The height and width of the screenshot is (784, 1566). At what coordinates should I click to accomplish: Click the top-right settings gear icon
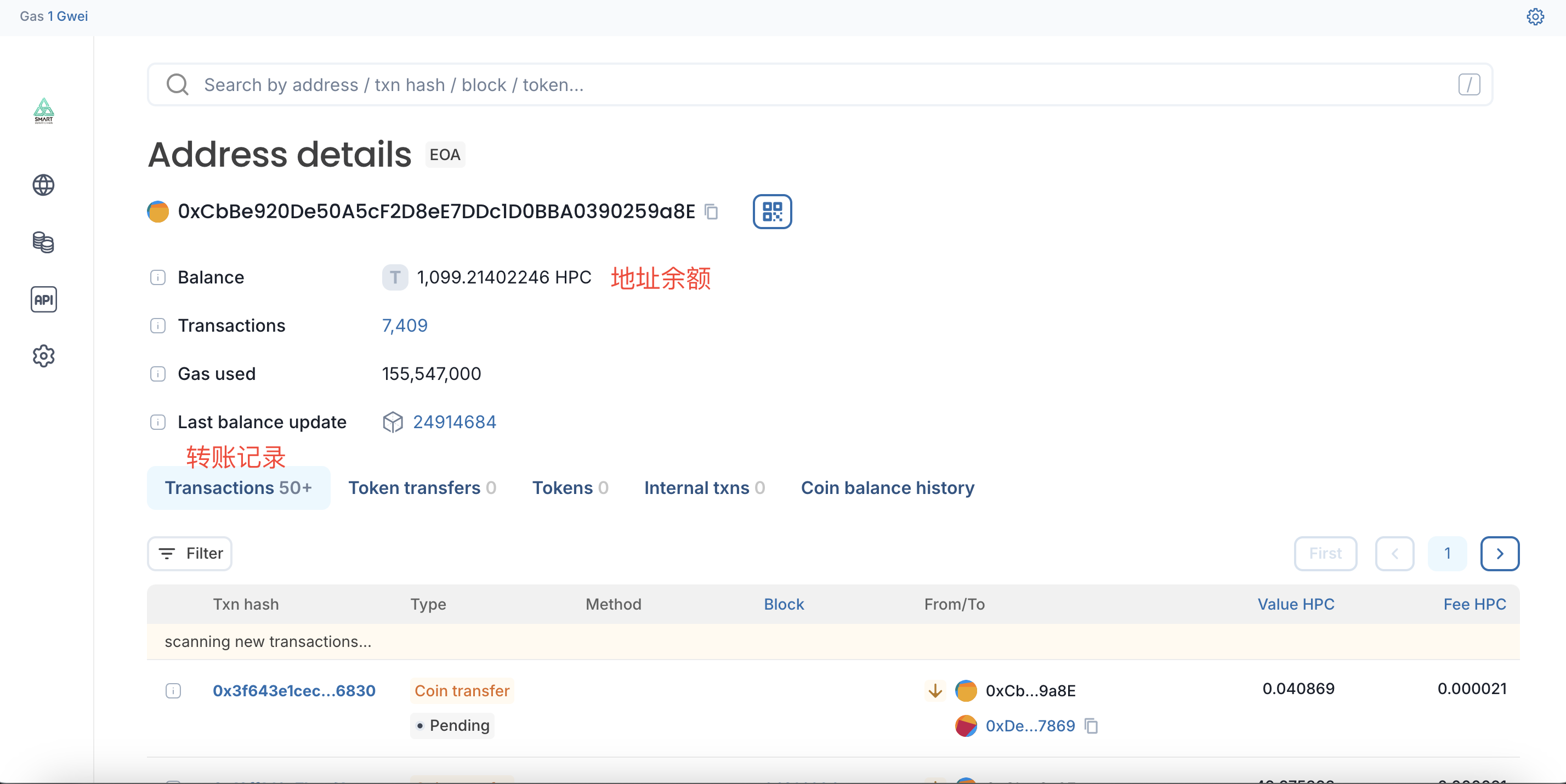click(x=1535, y=16)
